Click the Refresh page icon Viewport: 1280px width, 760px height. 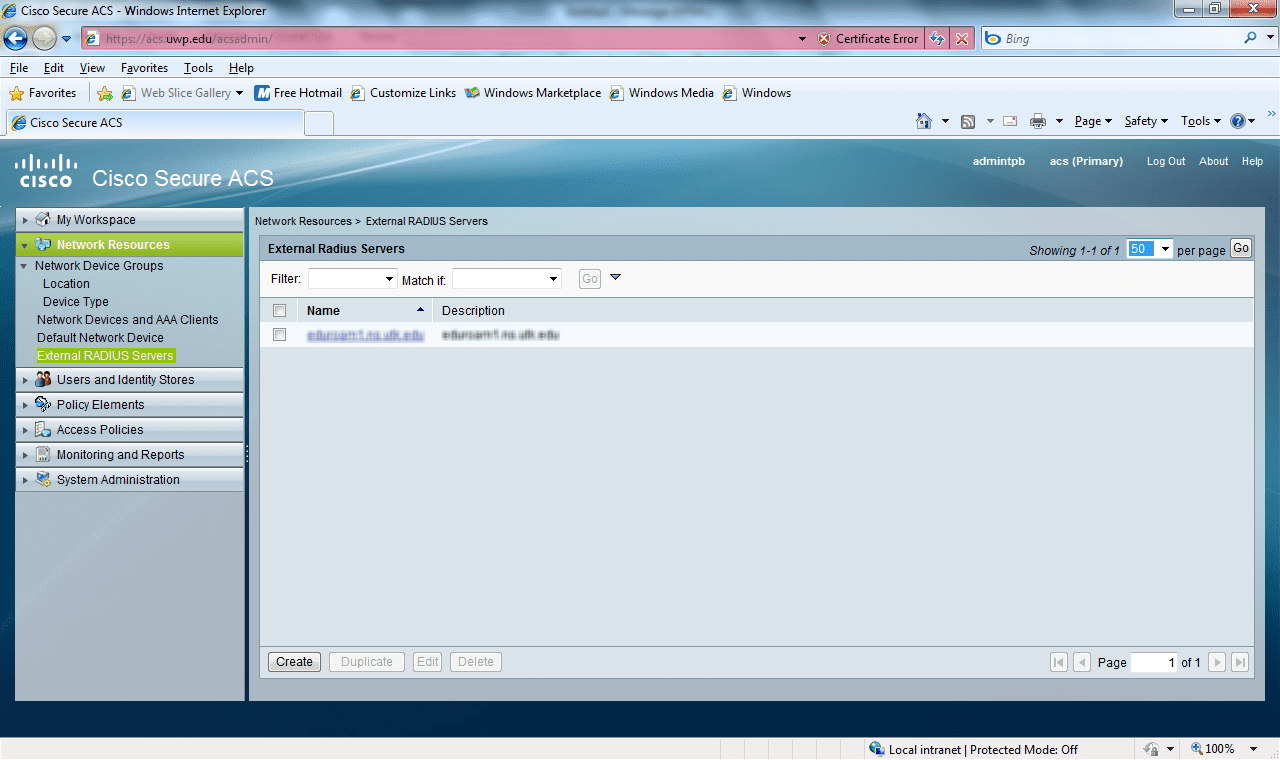coord(937,39)
